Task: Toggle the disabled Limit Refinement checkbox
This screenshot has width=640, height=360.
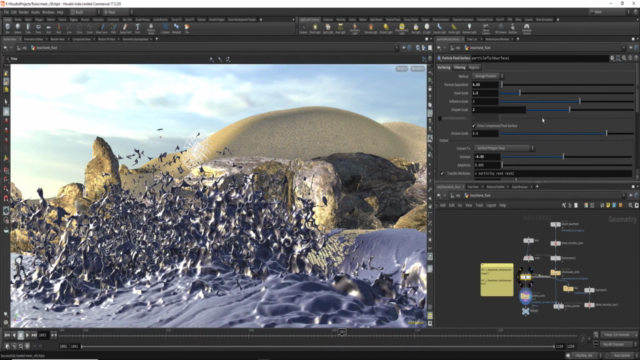Action: pos(440,118)
